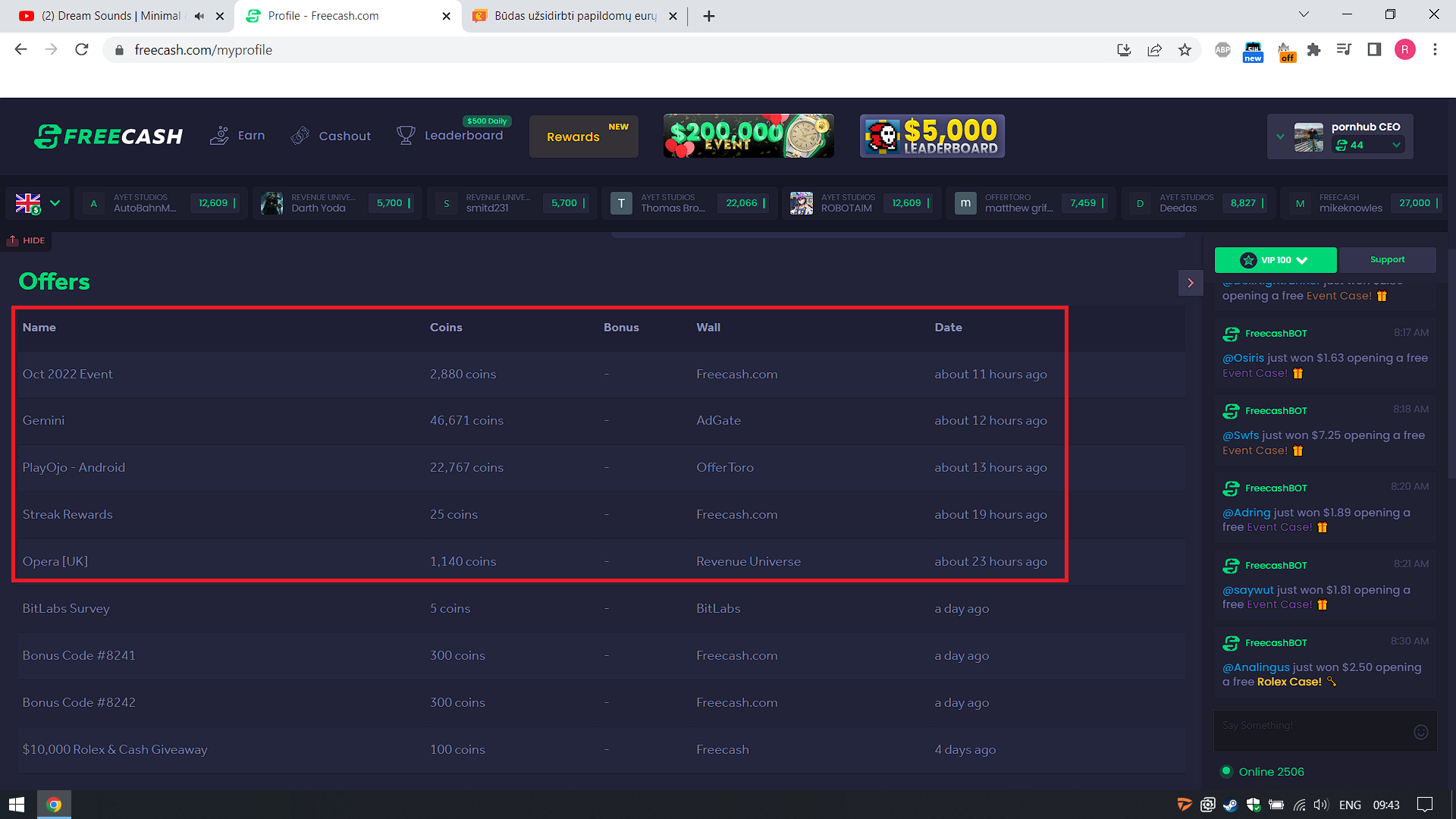Open the Rewards section
The width and height of the screenshot is (1456, 819).
pos(583,136)
